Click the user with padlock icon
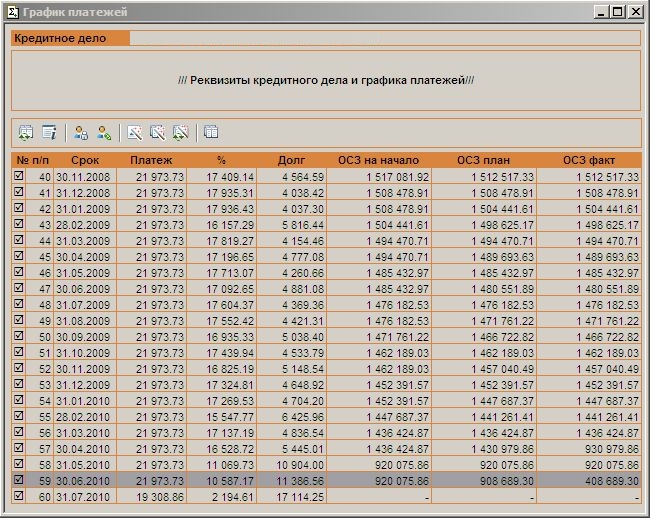Image resolution: width=650 pixels, height=518 pixels. pos(81,132)
